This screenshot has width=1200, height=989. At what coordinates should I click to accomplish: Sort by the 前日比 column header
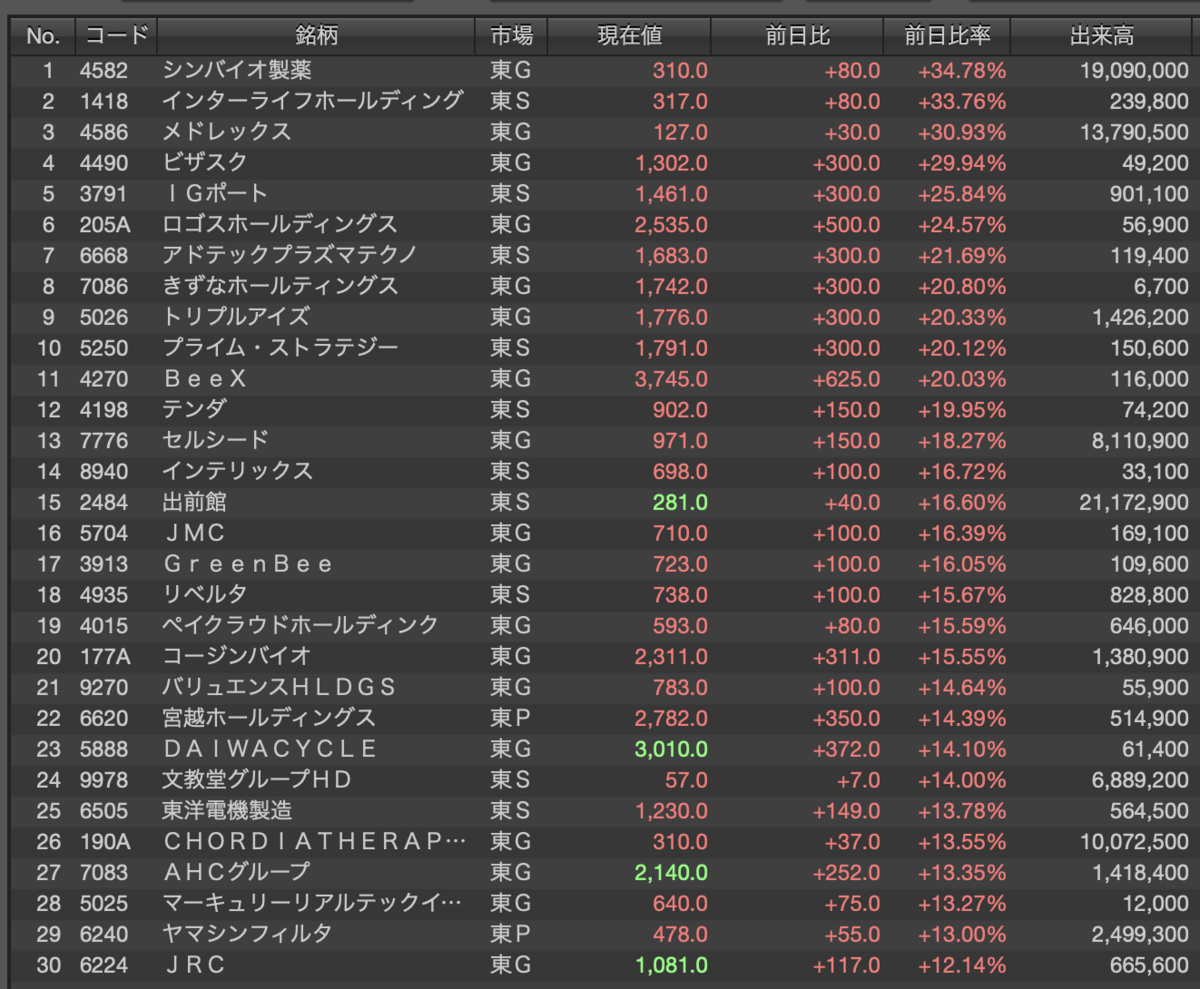797,37
